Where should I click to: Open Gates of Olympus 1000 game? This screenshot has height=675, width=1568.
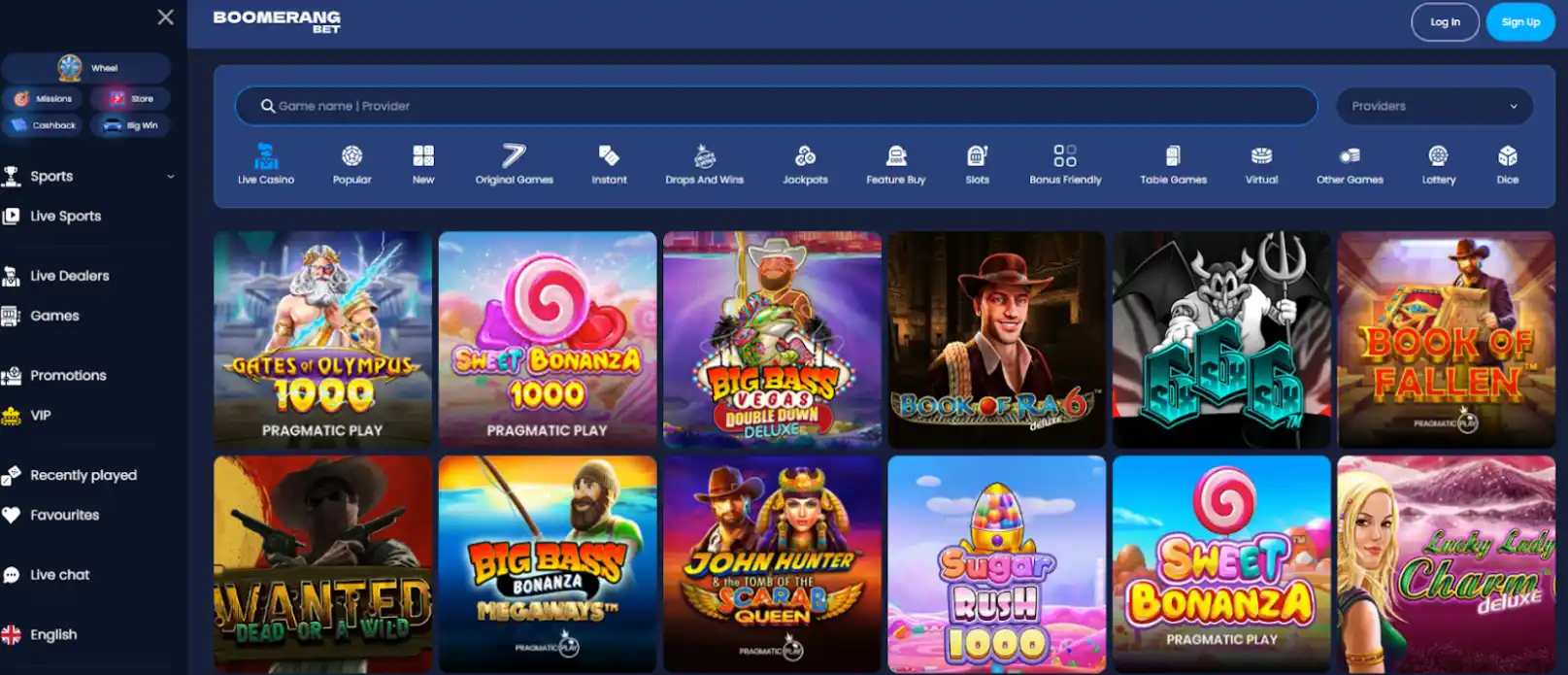pyautogui.click(x=322, y=339)
